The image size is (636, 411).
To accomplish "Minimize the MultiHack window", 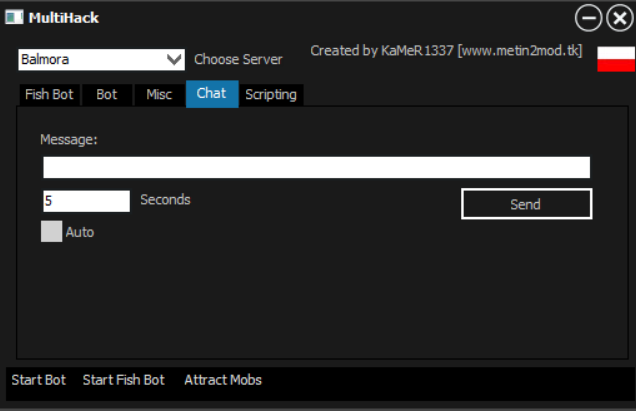I will pyautogui.click(x=588, y=18).
